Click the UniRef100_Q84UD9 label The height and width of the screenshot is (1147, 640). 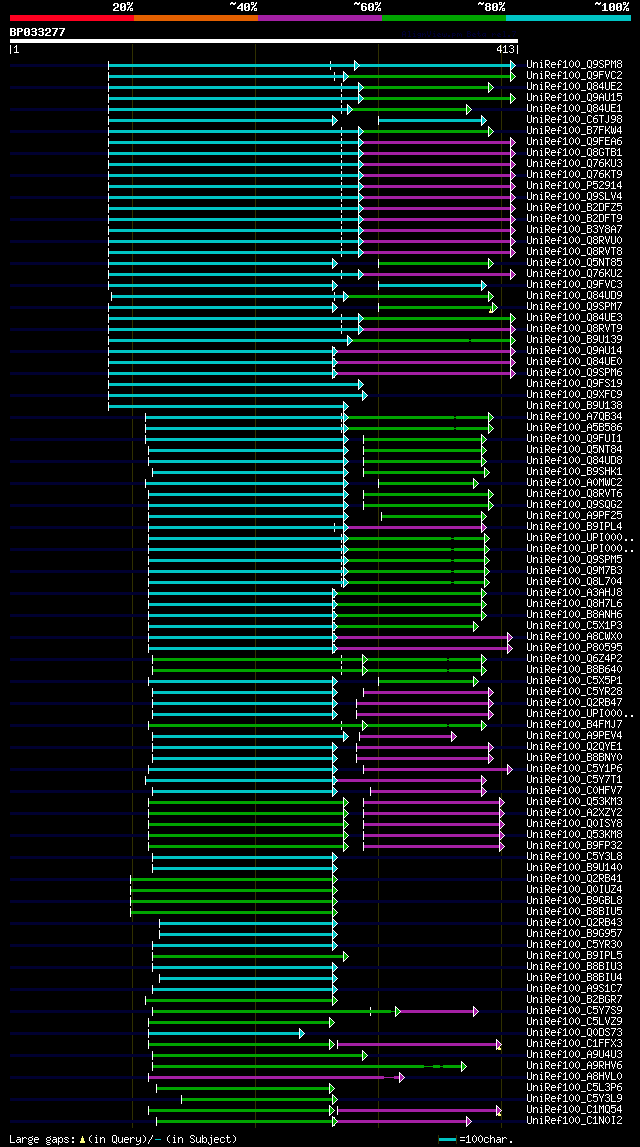pos(574,295)
